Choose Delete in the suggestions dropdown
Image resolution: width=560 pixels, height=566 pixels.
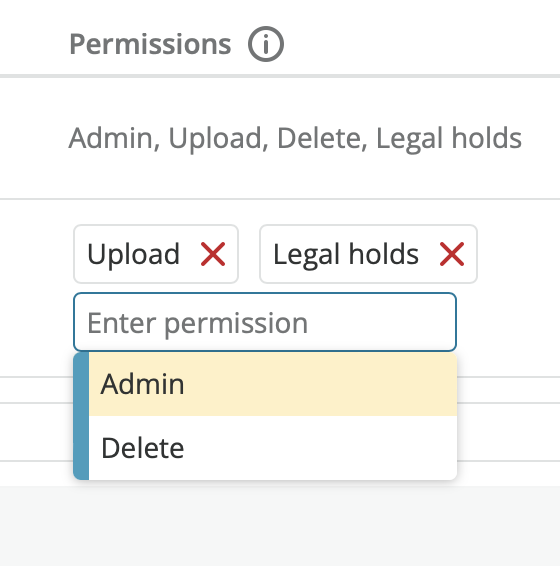click(273, 448)
